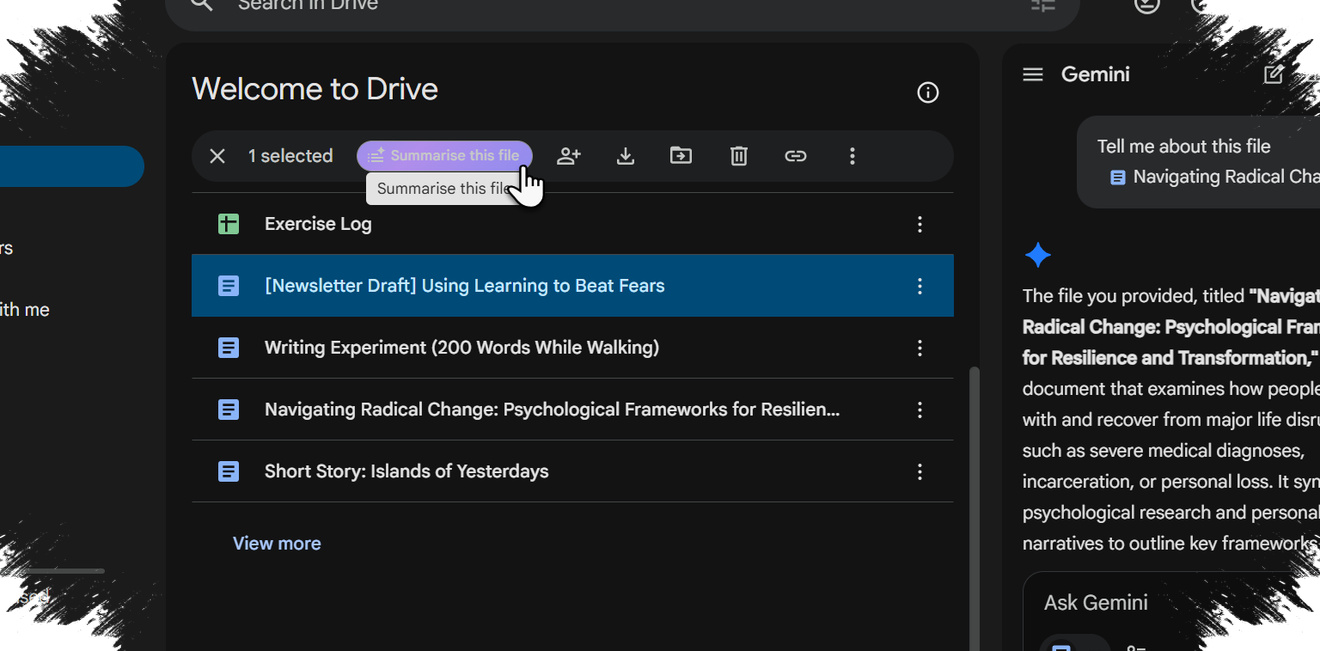Open more options for the Newsletter Draft row
The height and width of the screenshot is (651, 1320).
tap(920, 287)
